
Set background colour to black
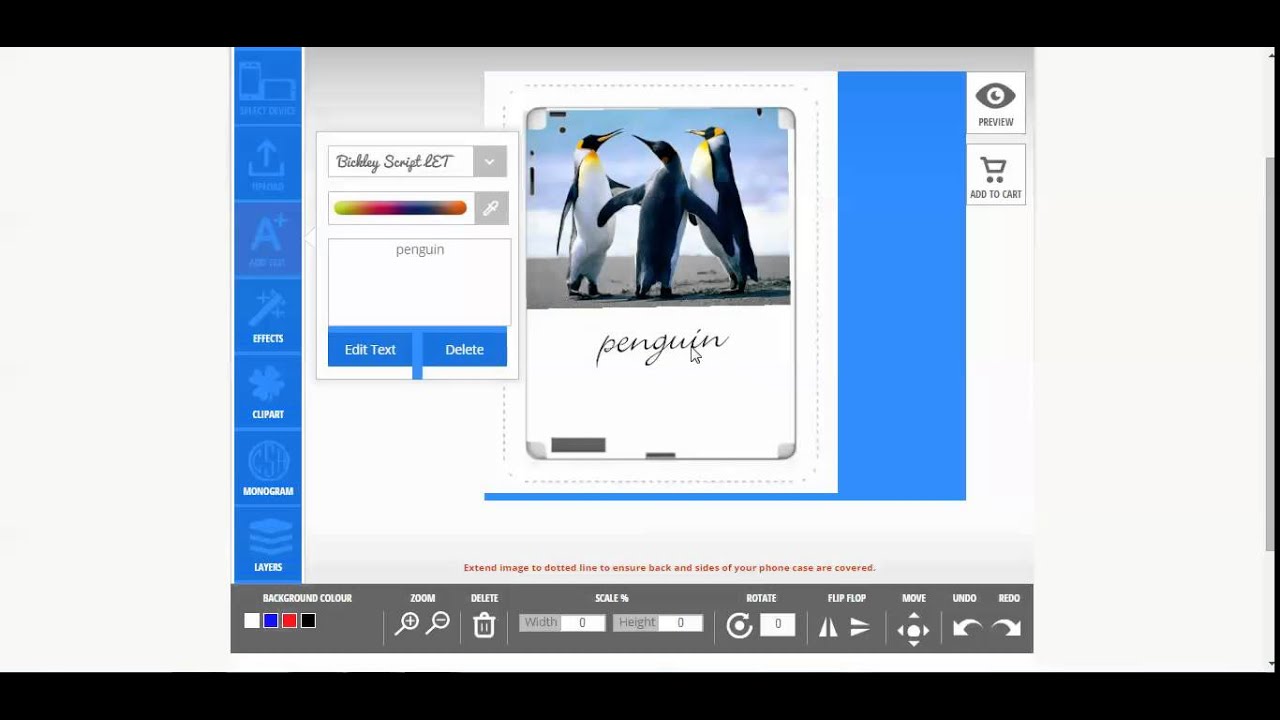coord(308,621)
